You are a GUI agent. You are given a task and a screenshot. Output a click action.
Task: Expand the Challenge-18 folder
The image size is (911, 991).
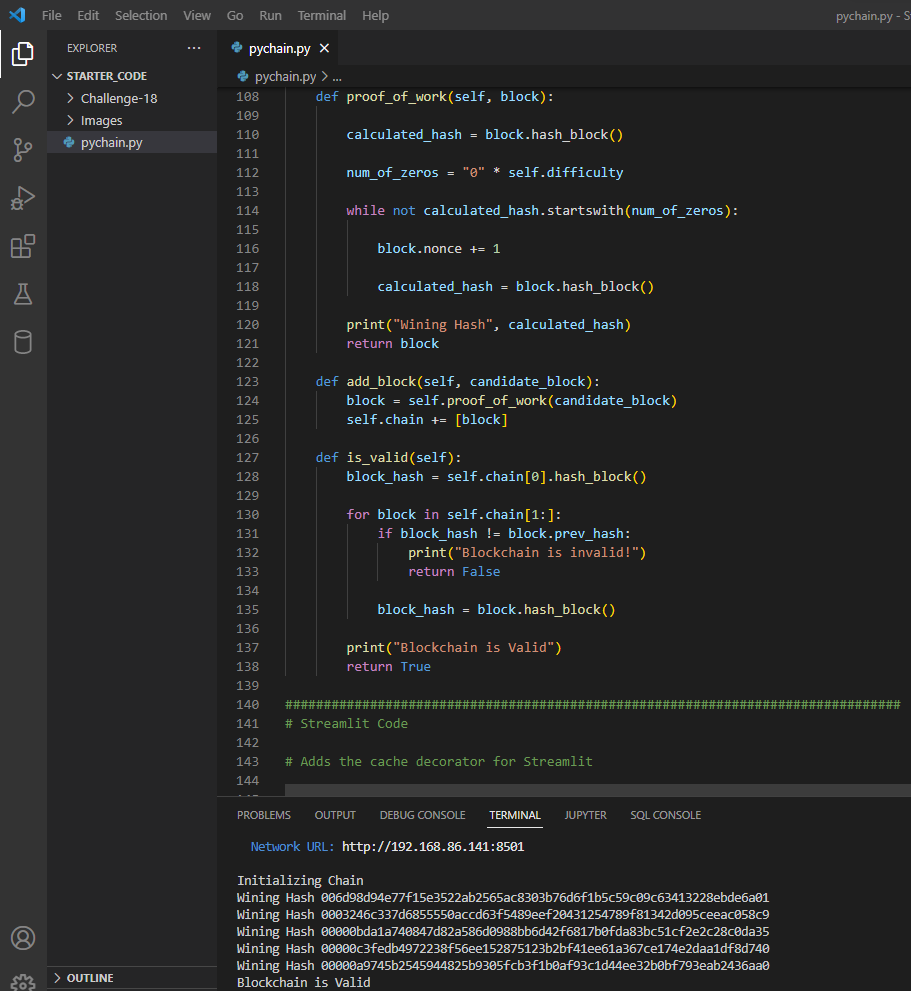119,99
